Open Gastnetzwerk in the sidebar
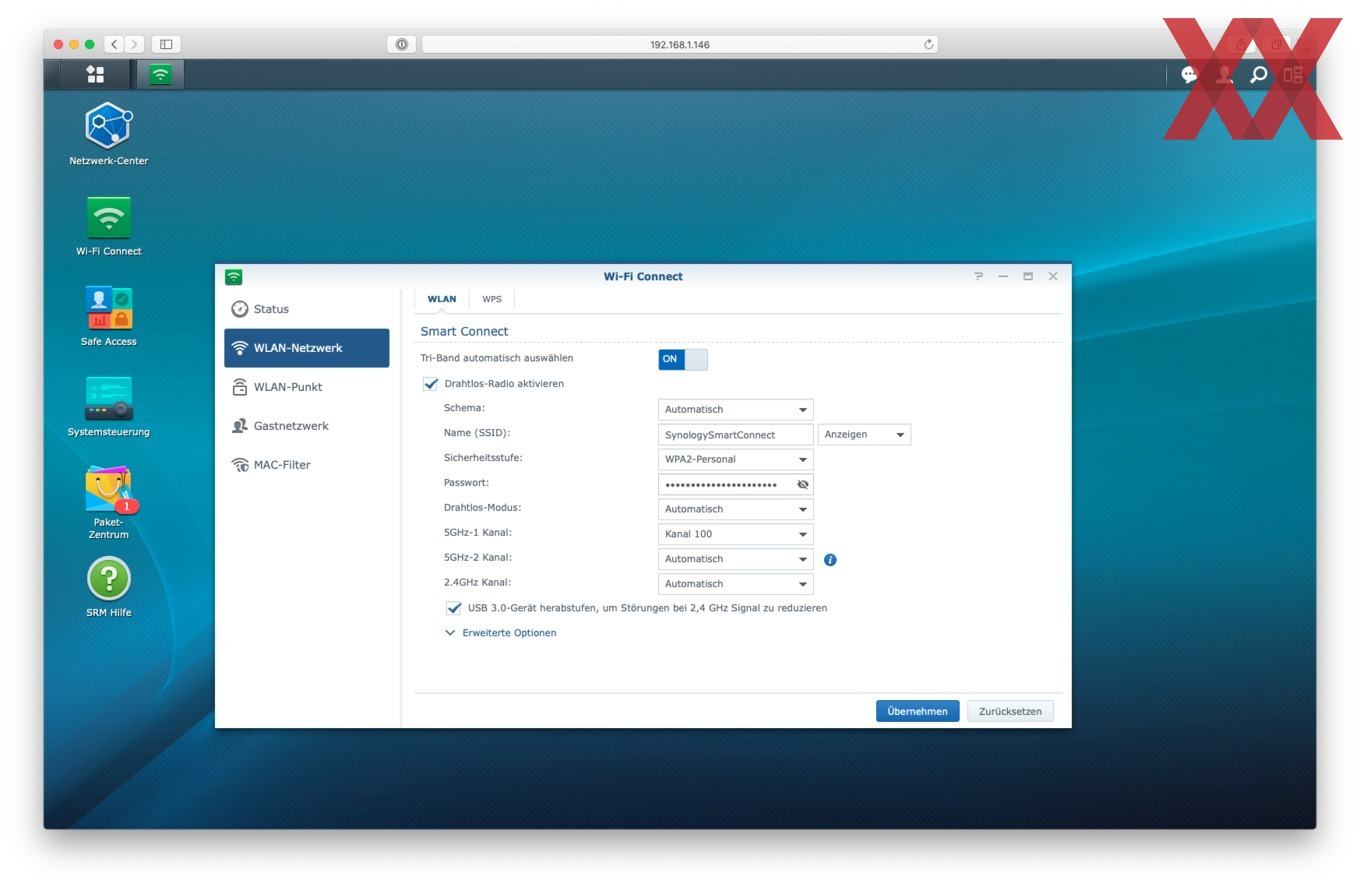This screenshot has width=1360, height=887. tap(306, 426)
